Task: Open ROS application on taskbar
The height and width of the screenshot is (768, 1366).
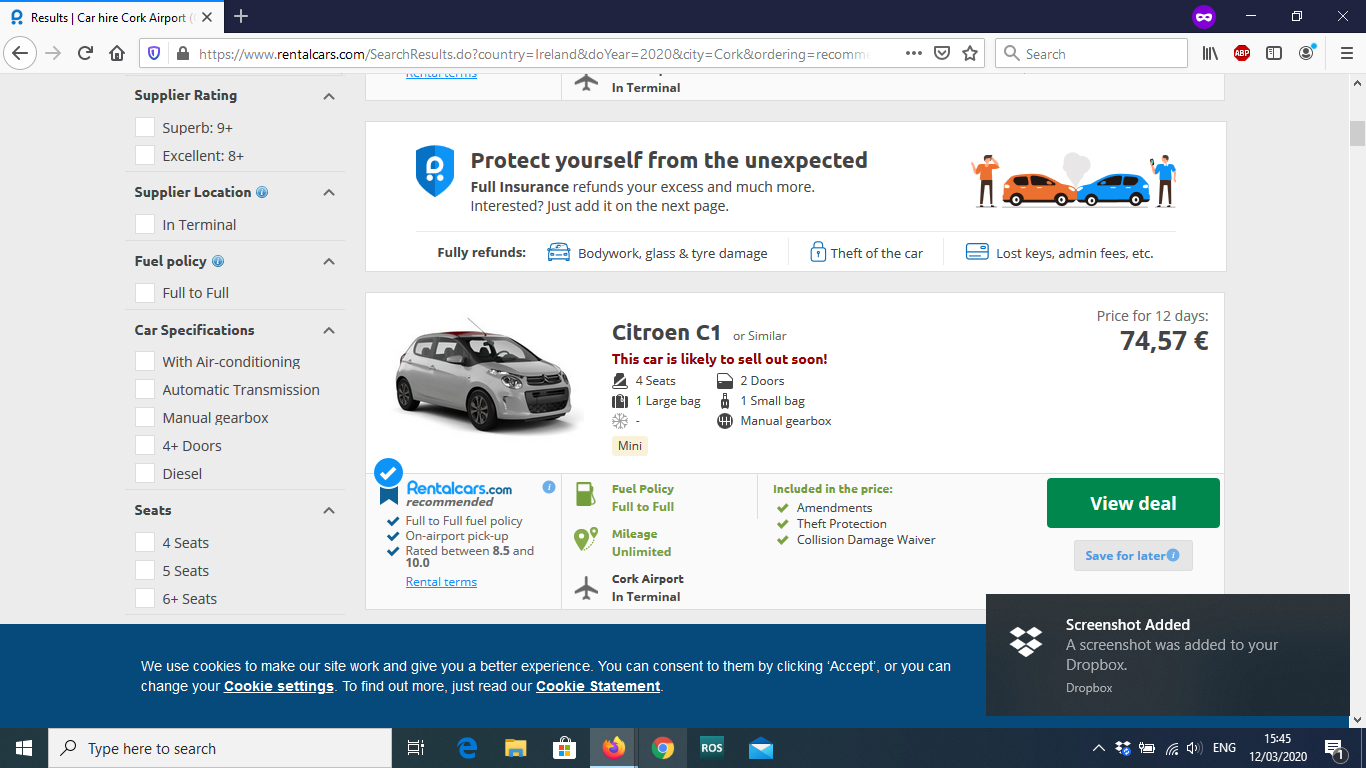Action: (711, 748)
